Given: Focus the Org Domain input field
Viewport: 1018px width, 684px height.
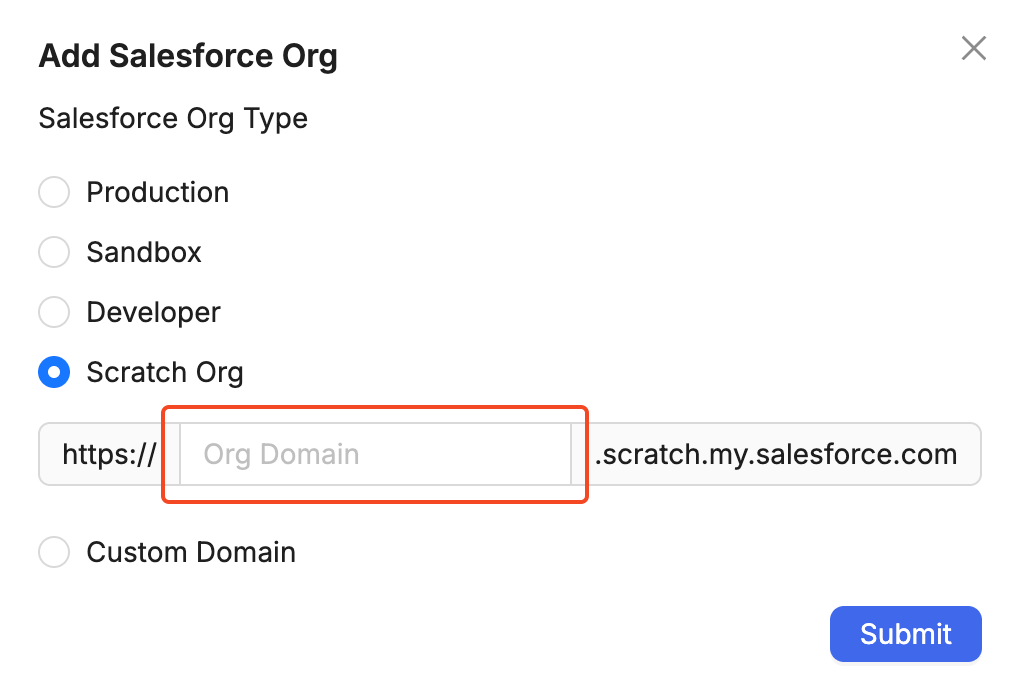Looking at the screenshot, I should point(375,454).
